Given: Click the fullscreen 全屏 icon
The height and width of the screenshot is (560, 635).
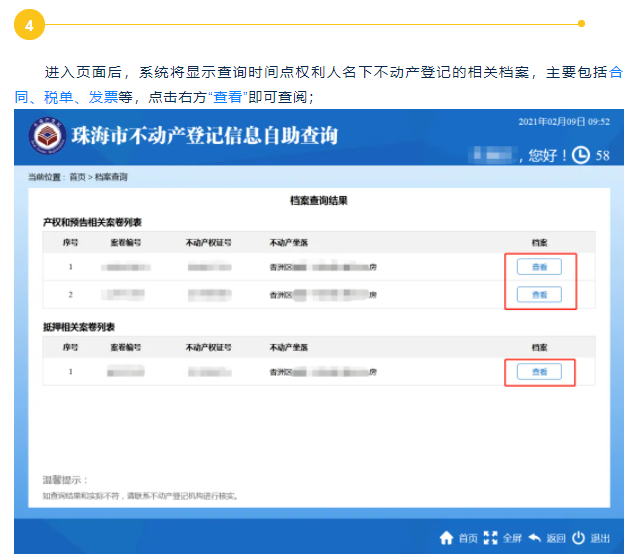Looking at the screenshot, I should tap(490, 538).
